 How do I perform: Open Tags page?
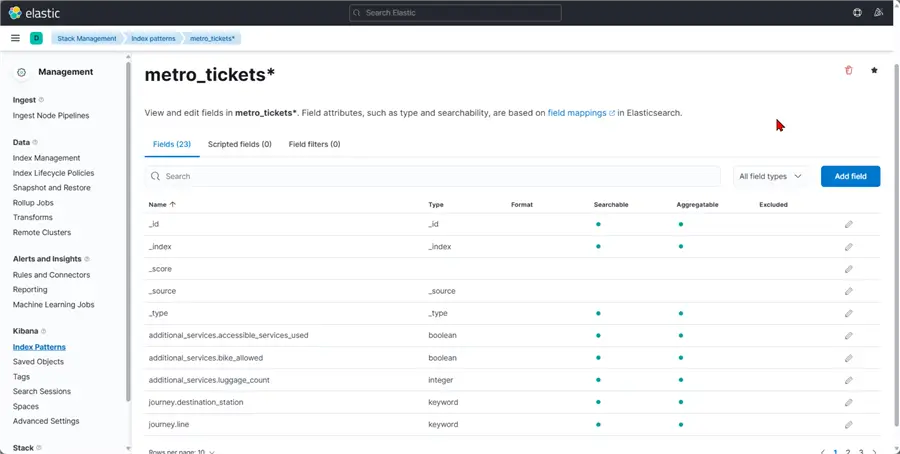point(21,377)
